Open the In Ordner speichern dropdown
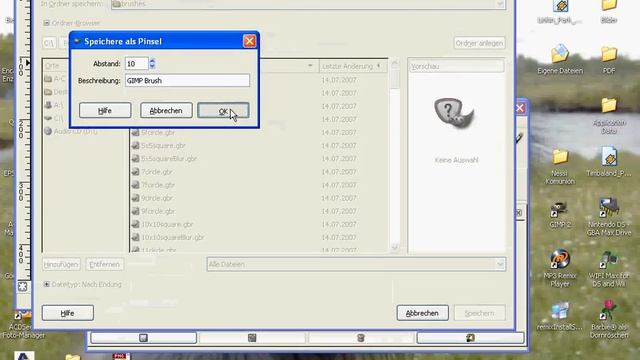The image size is (640, 360). tap(308, 4)
